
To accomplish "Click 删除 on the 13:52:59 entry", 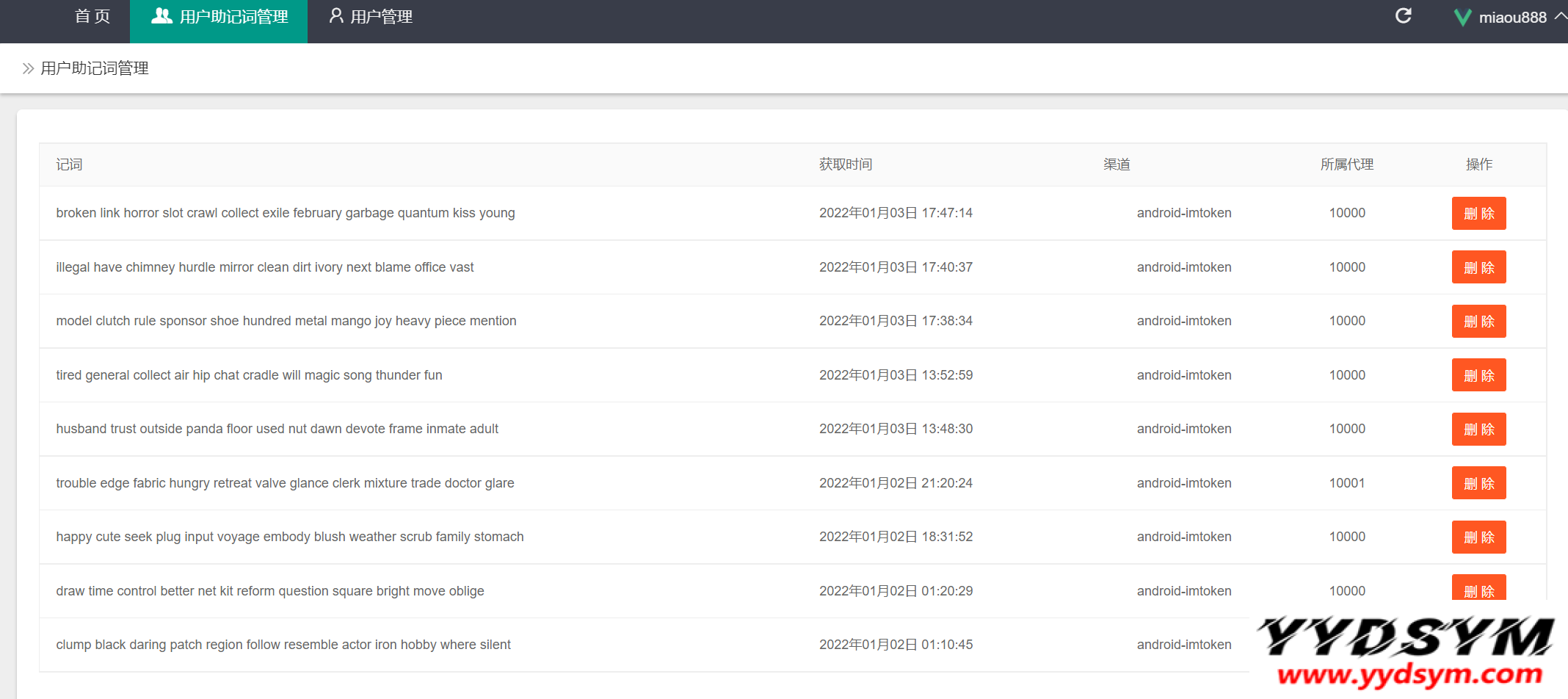I will point(1478,375).
